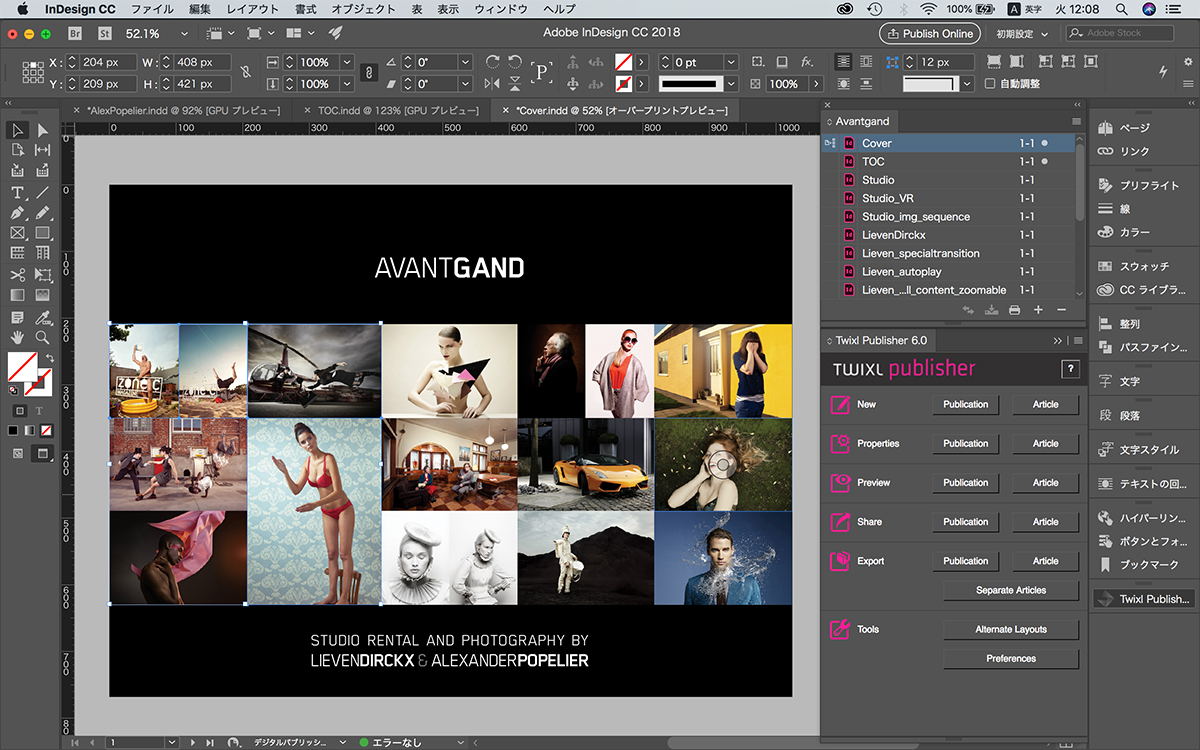Click the rotate 90° clockwise icon

pyautogui.click(x=492, y=62)
